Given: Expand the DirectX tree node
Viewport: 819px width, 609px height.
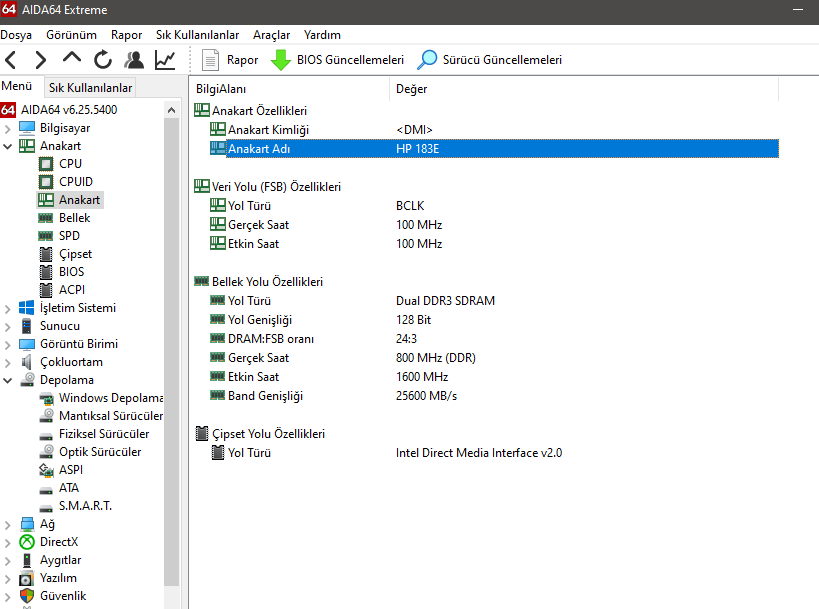Looking at the screenshot, I should click(x=7, y=543).
